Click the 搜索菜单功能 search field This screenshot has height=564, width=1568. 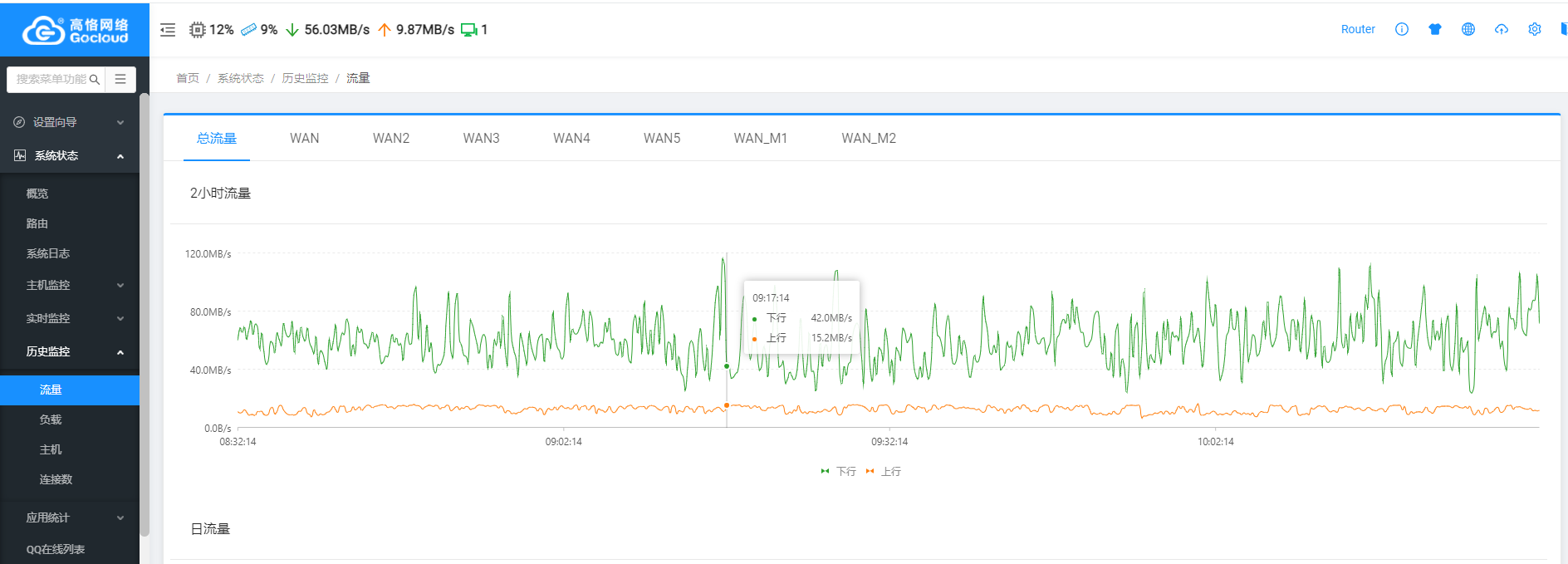tap(51, 79)
